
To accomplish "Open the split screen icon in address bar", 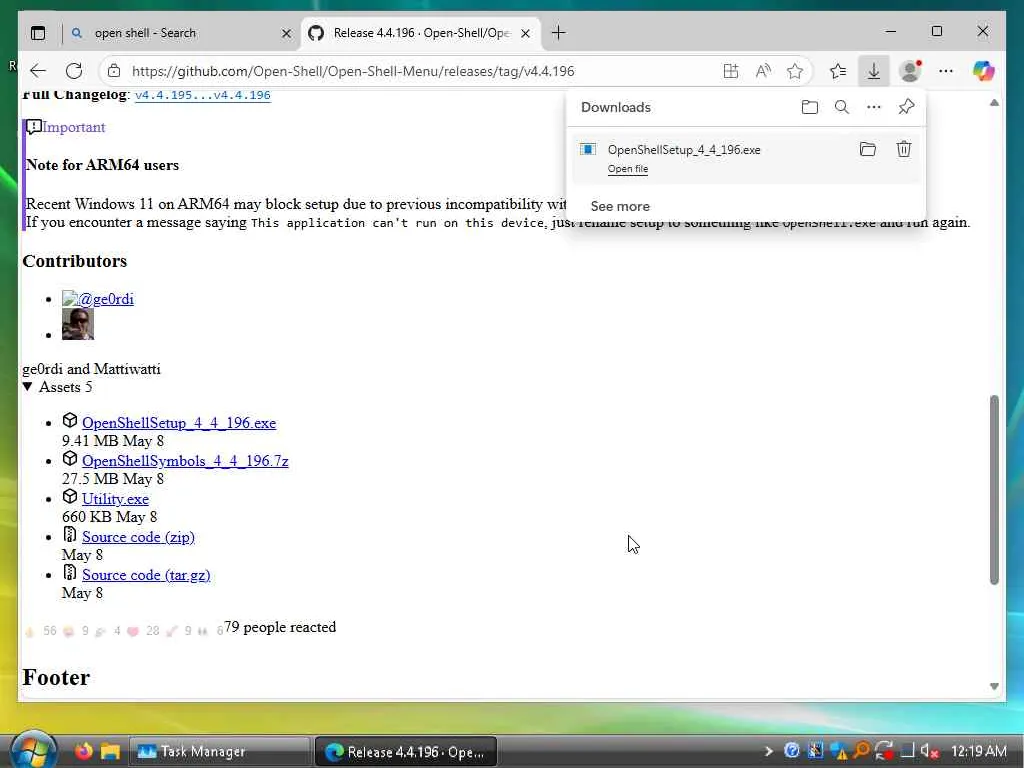I will coord(731,71).
